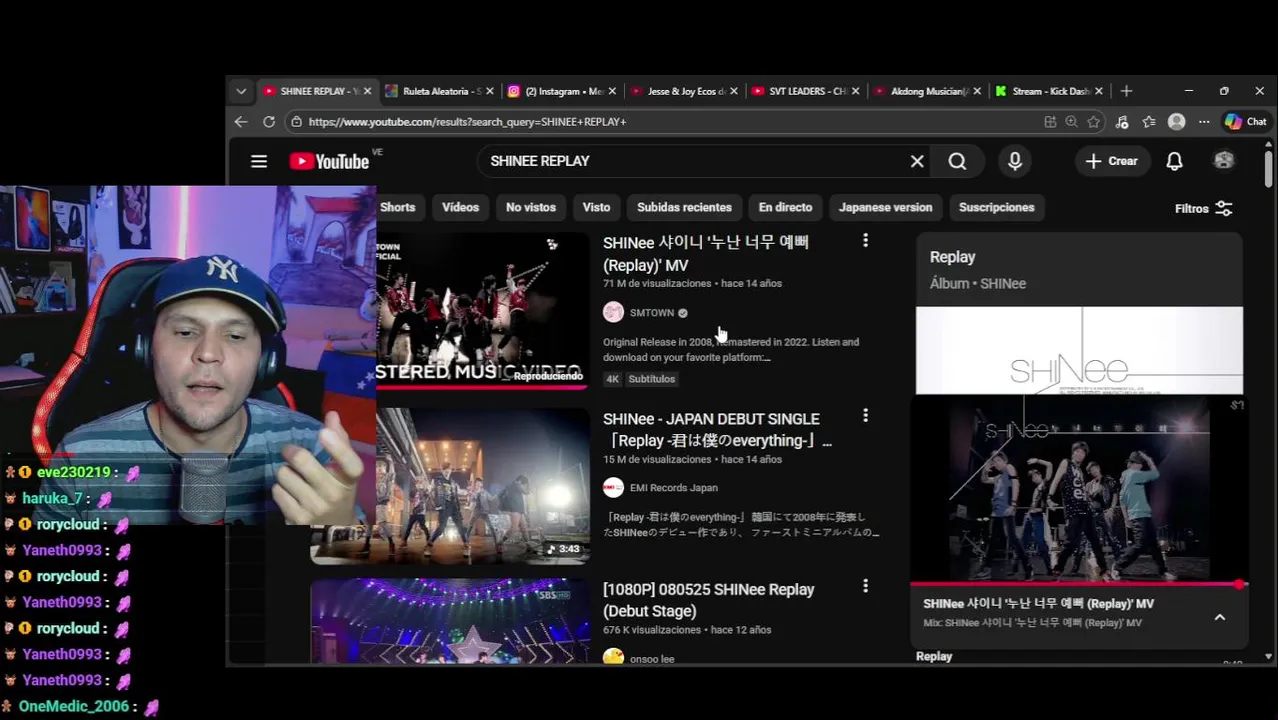Image resolution: width=1278 pixels, height=720 pixels.
Task: Open the Crear menu
Action: 1111,161
